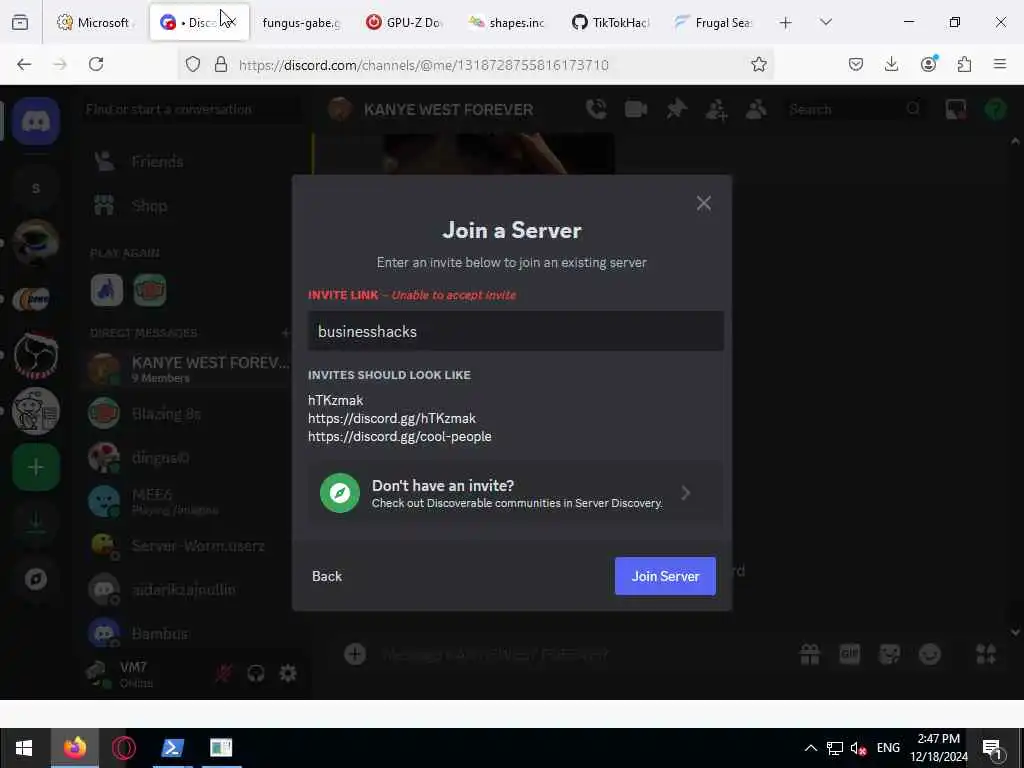Image resolution: width=1024 pixels, height=768 pixels.
Task: Open the emoji picker
Action: pos(929,654)
